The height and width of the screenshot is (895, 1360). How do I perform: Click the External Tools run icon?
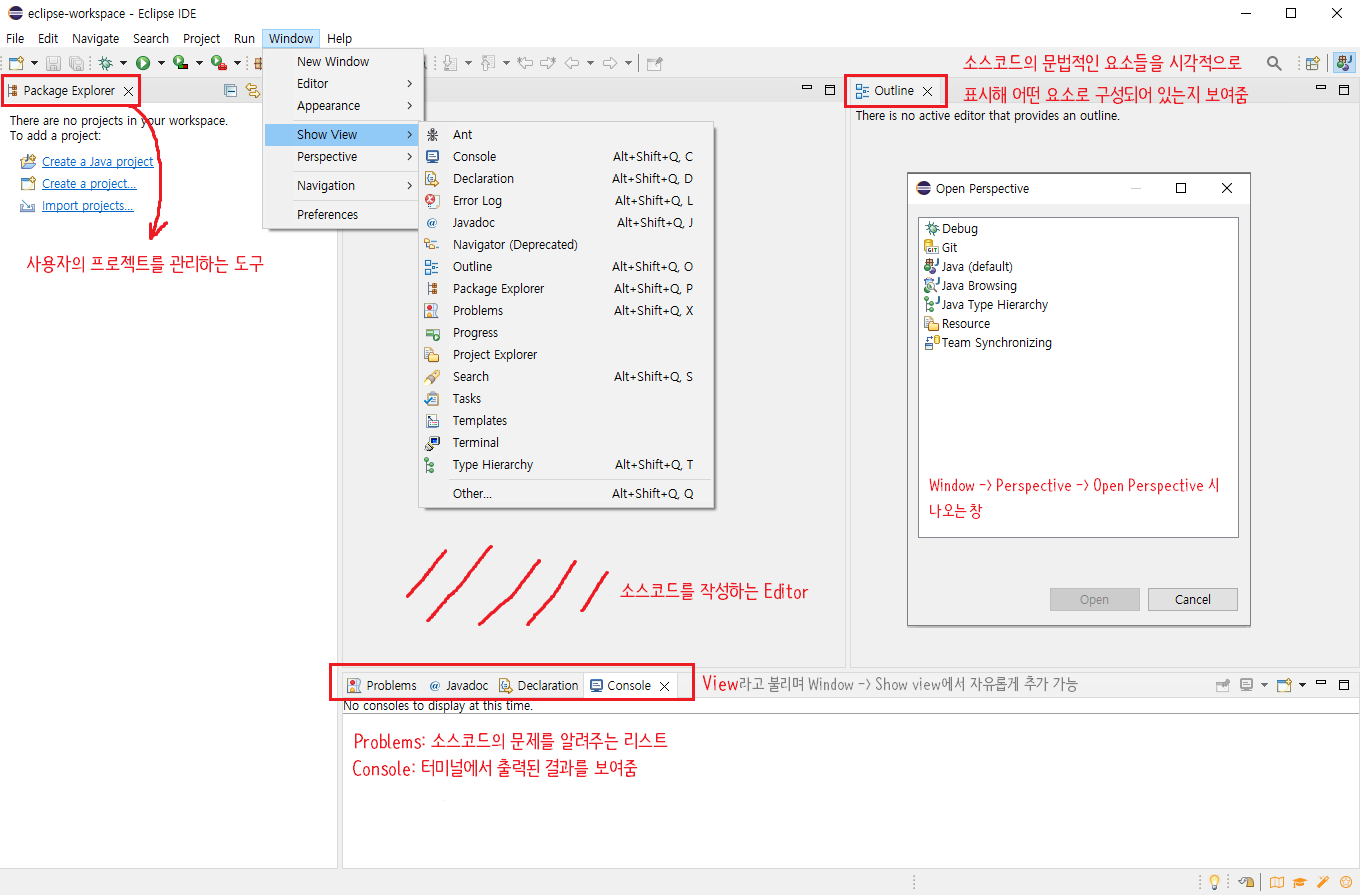coord(219,62)
